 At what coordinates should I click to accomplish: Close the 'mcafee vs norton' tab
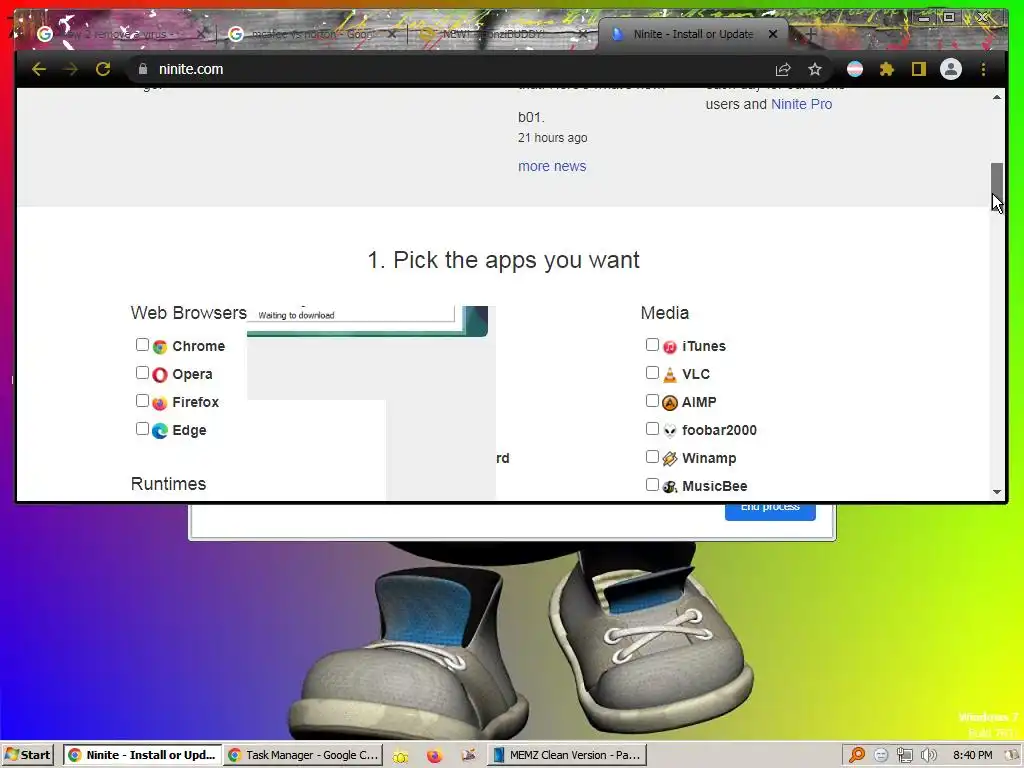(391, 34)
